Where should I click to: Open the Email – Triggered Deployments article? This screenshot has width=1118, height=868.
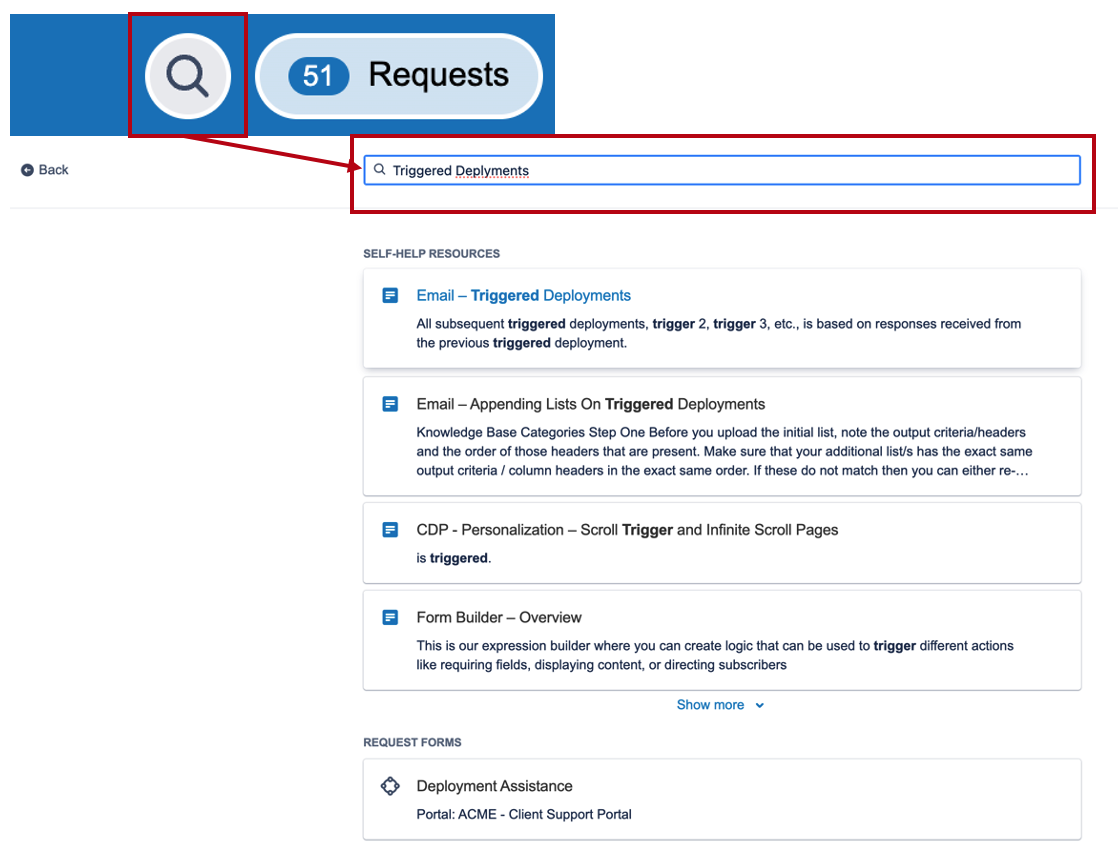(x=523, y=295)
